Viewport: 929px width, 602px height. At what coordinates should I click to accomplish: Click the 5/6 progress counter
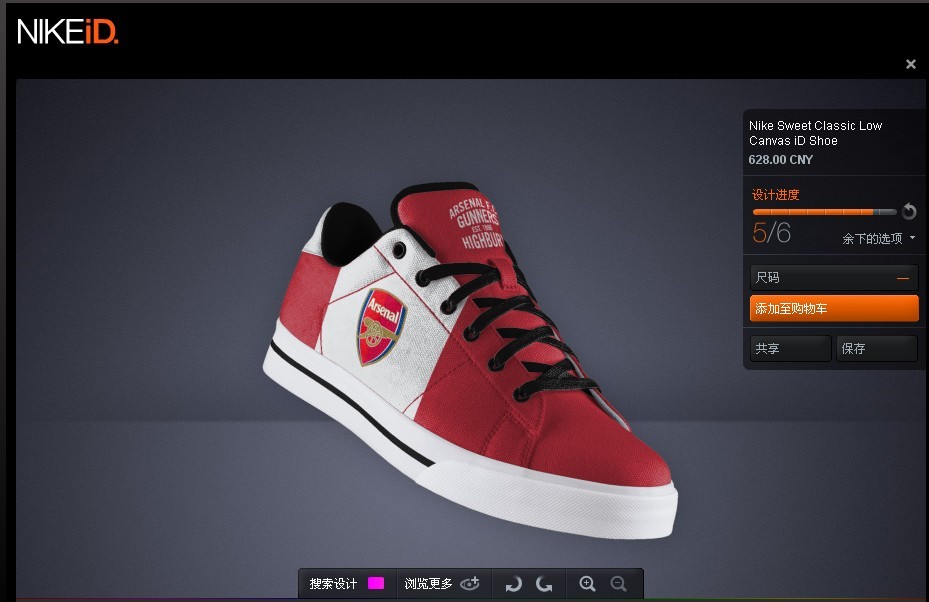point(771,232)
